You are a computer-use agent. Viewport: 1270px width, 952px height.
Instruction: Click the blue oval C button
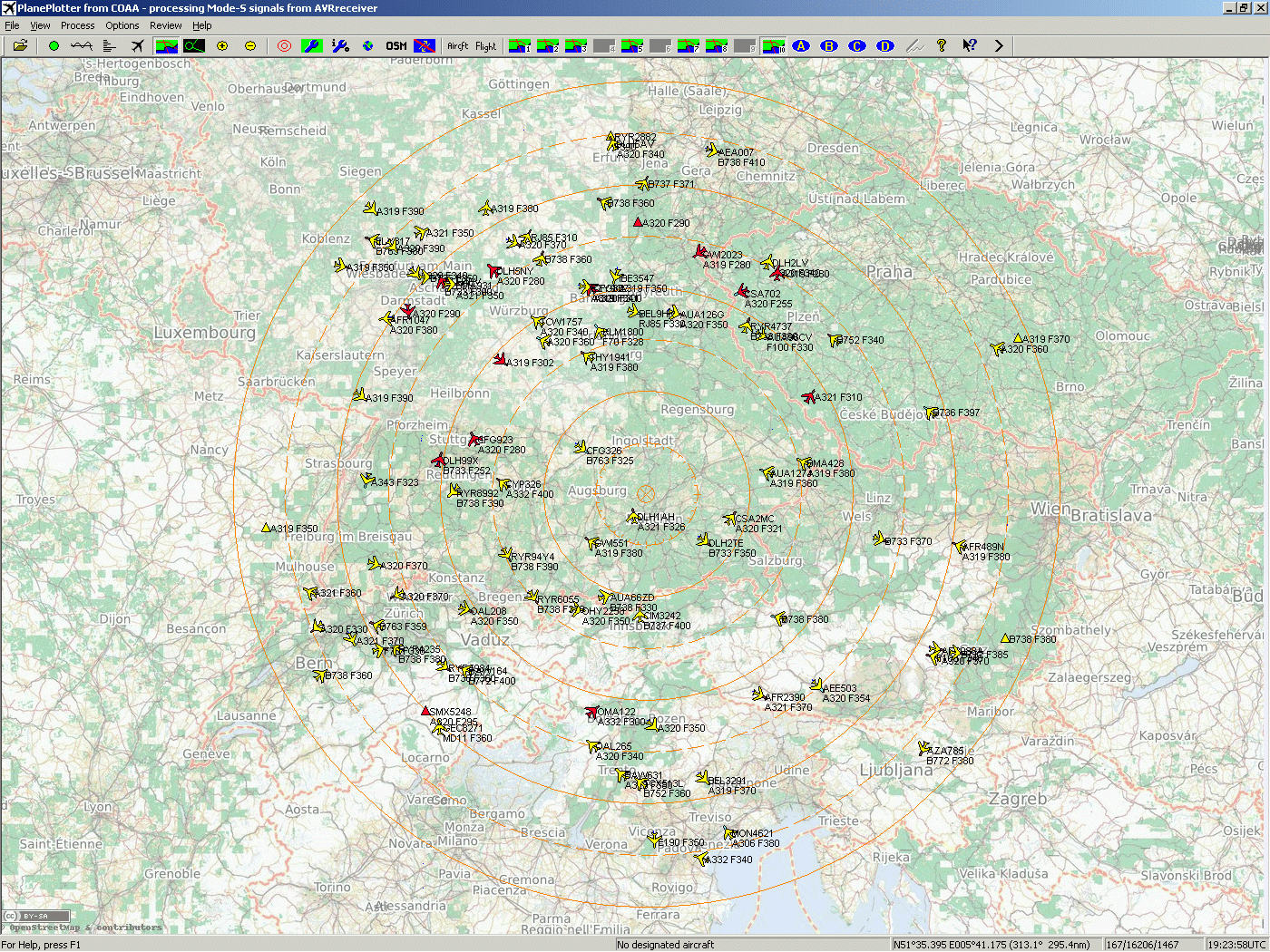click(857, 45)
